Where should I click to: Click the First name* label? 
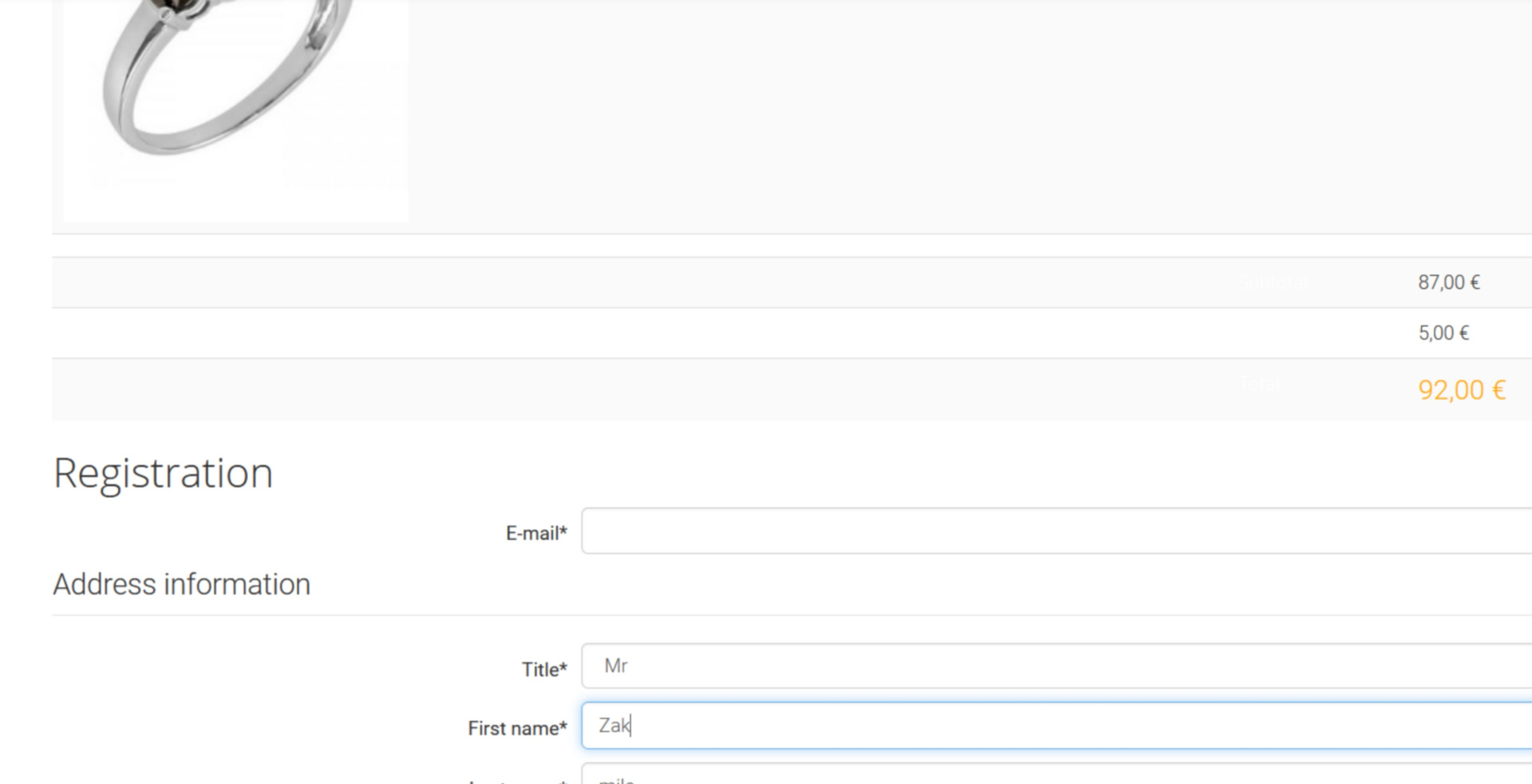pyautogui.click(x=516, y=728)
